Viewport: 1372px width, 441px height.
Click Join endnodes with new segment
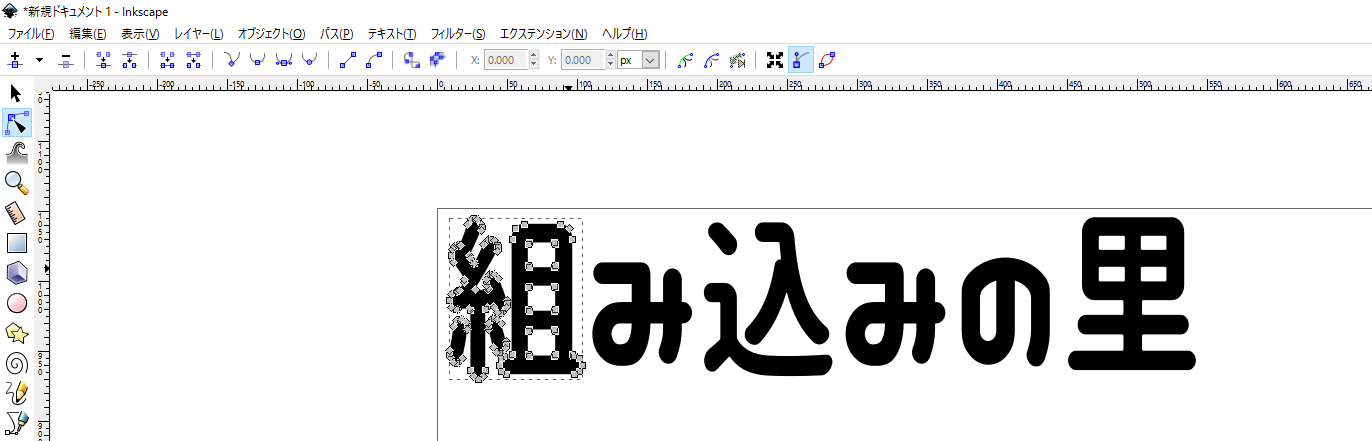[167, 60]
